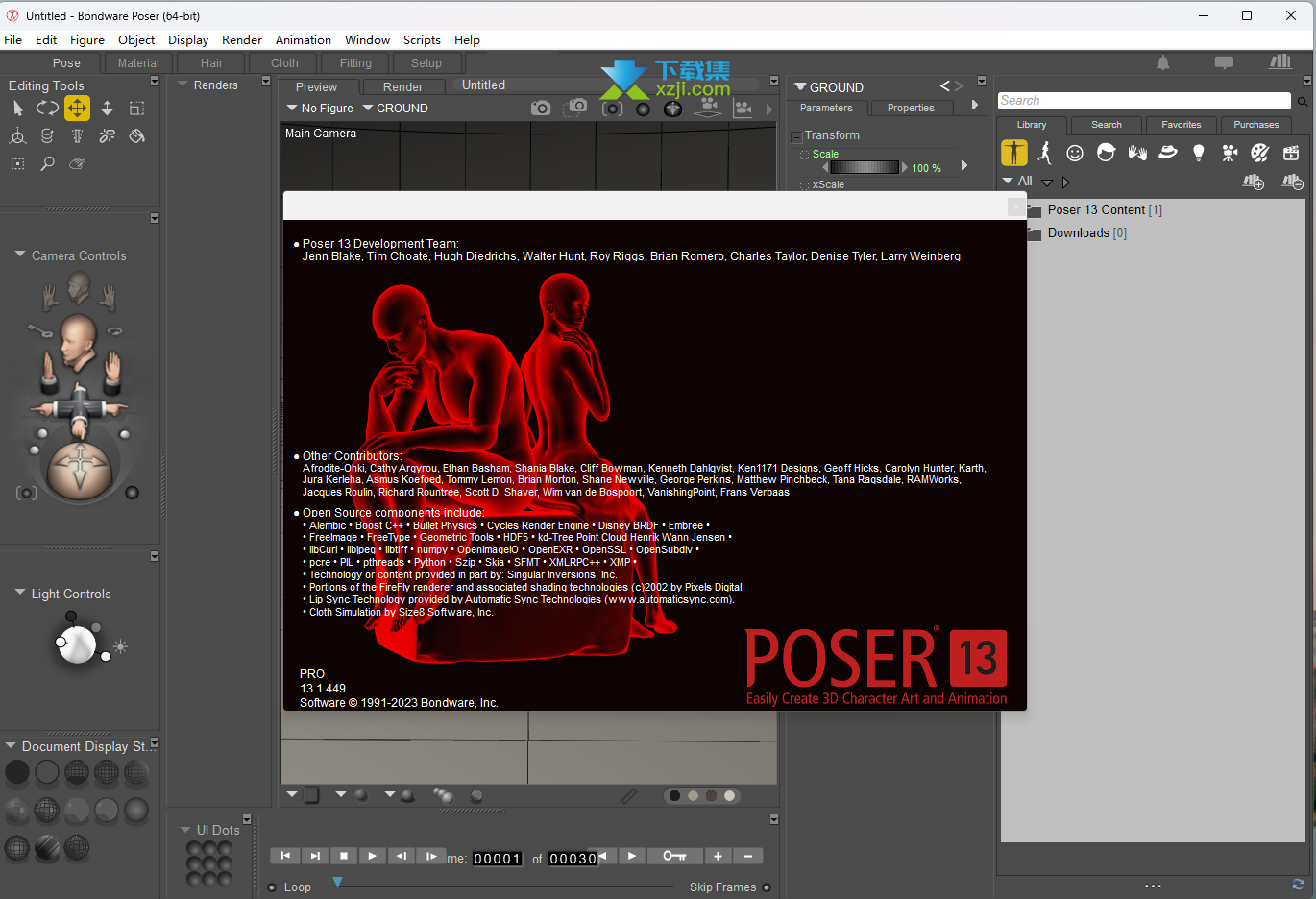This screenshot has width=1316, height=899.
Task: Collapse the Renders panel triangle
Action: [x=183, y=85]
